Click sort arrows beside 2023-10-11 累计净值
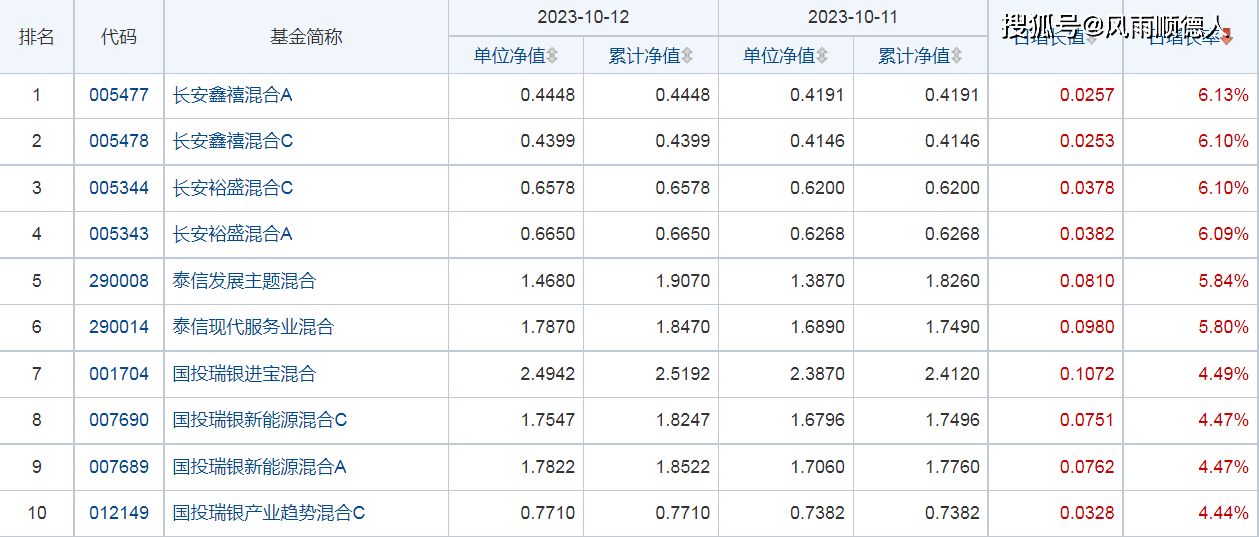The height and width of the screenshot is (537, 1259). (956, 56)
